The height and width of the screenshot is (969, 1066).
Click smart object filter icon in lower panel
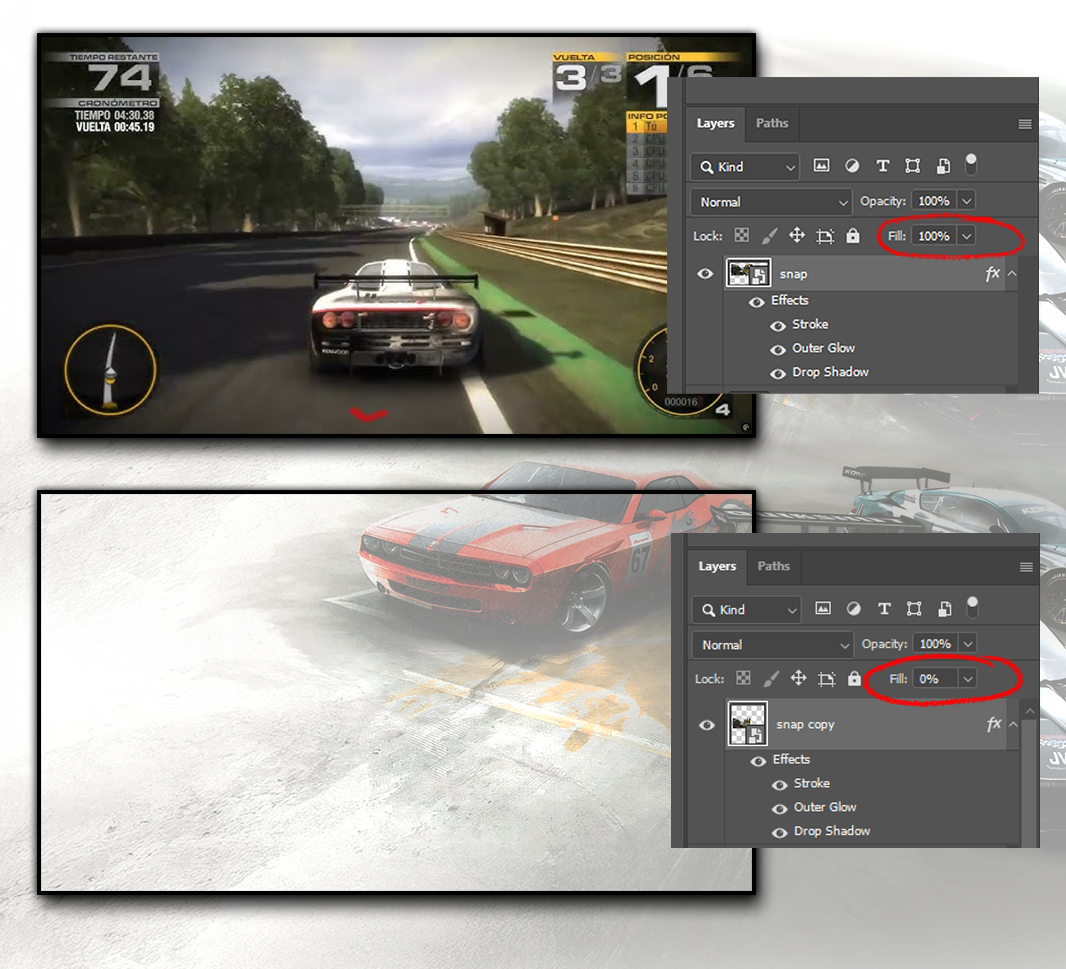pos(944,610)
